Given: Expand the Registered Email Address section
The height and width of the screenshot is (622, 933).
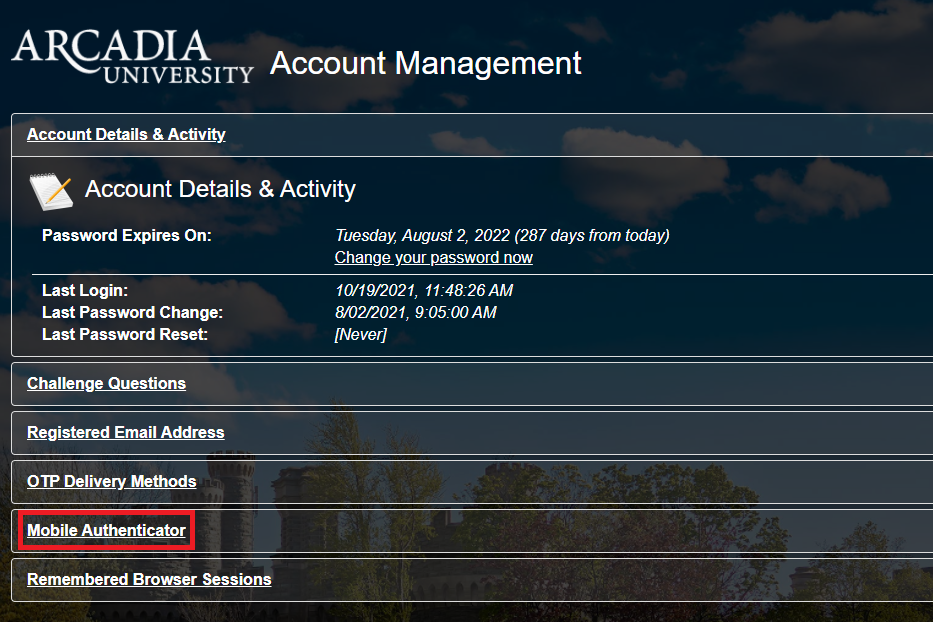Looking at the screenshot, I should (125, 433).
